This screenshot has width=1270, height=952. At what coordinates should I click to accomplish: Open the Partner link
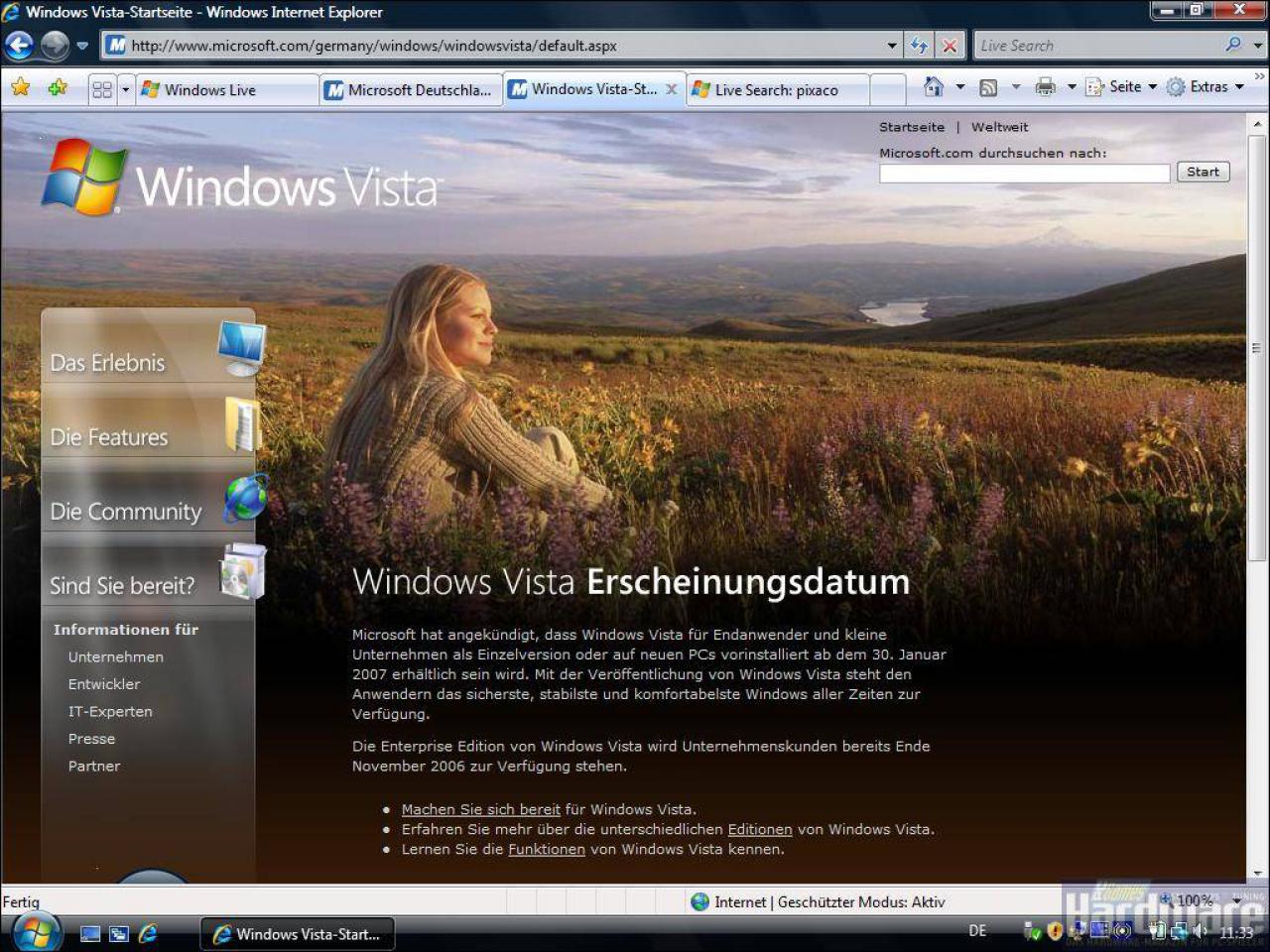(x=94, y=766)
